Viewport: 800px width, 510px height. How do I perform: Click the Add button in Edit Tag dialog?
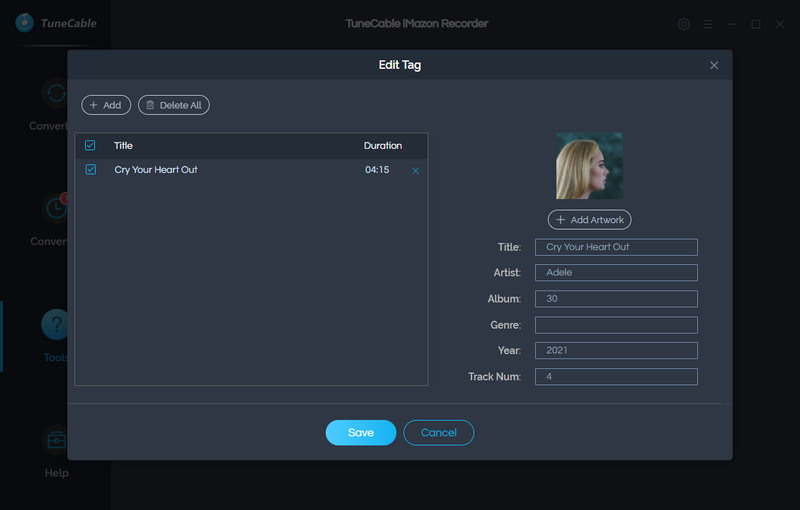coord(106,105)
